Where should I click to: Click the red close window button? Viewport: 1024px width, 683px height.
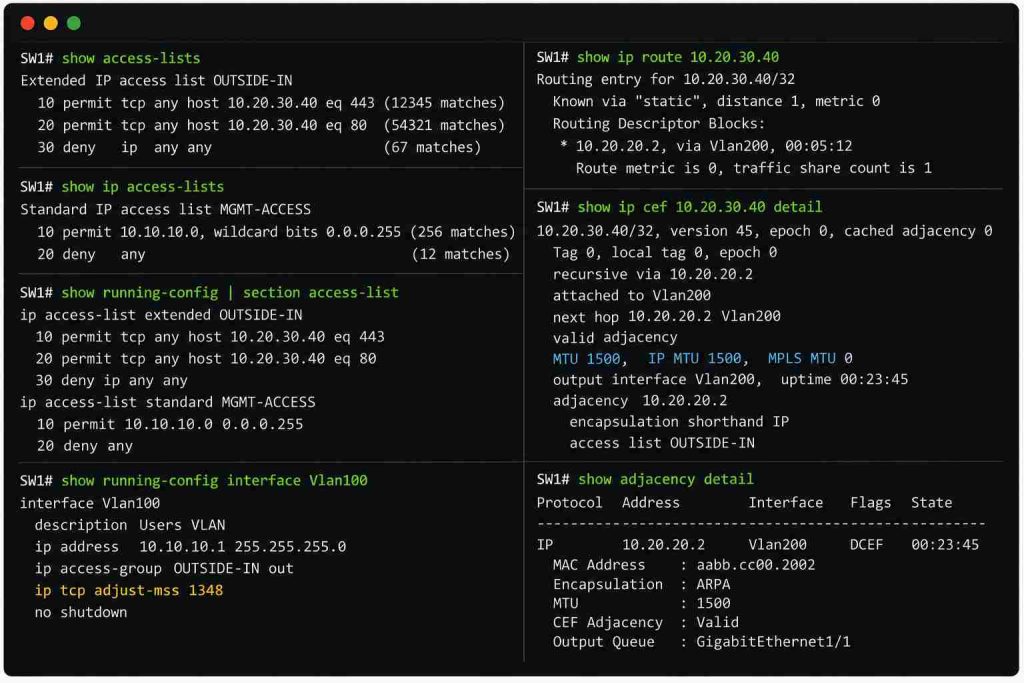point(27,24)
